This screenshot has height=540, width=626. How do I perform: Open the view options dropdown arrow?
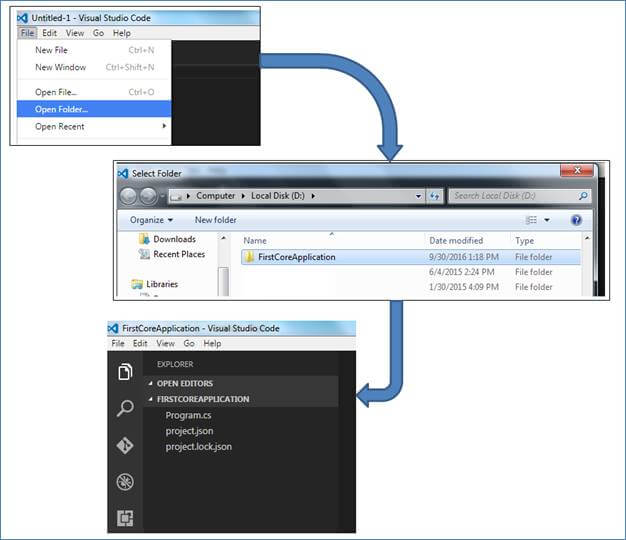[547, 220]
